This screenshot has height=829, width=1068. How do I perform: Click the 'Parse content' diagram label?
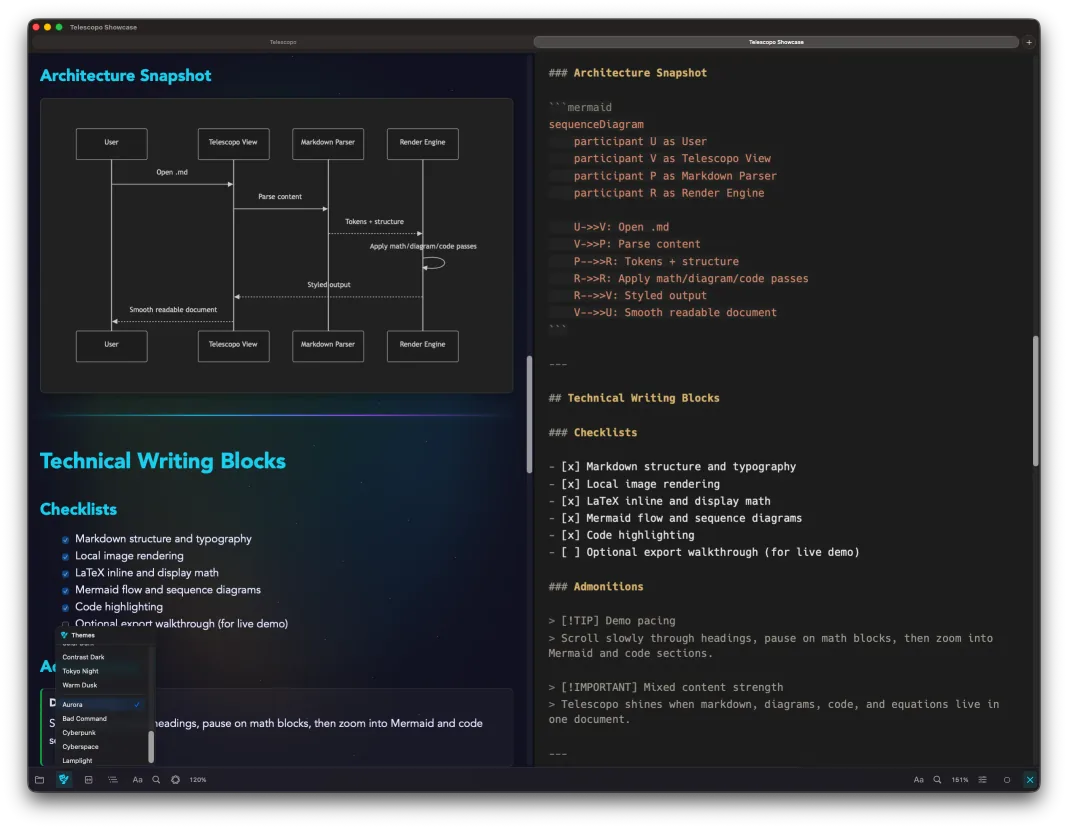tap(280, 197)
